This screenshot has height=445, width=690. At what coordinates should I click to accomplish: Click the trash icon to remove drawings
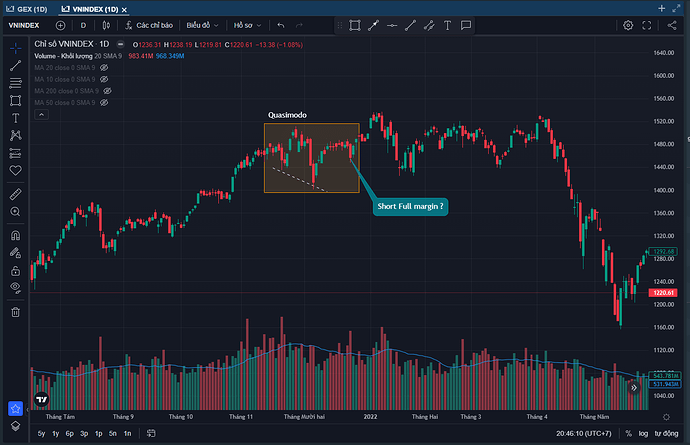[x=15, y=311]
